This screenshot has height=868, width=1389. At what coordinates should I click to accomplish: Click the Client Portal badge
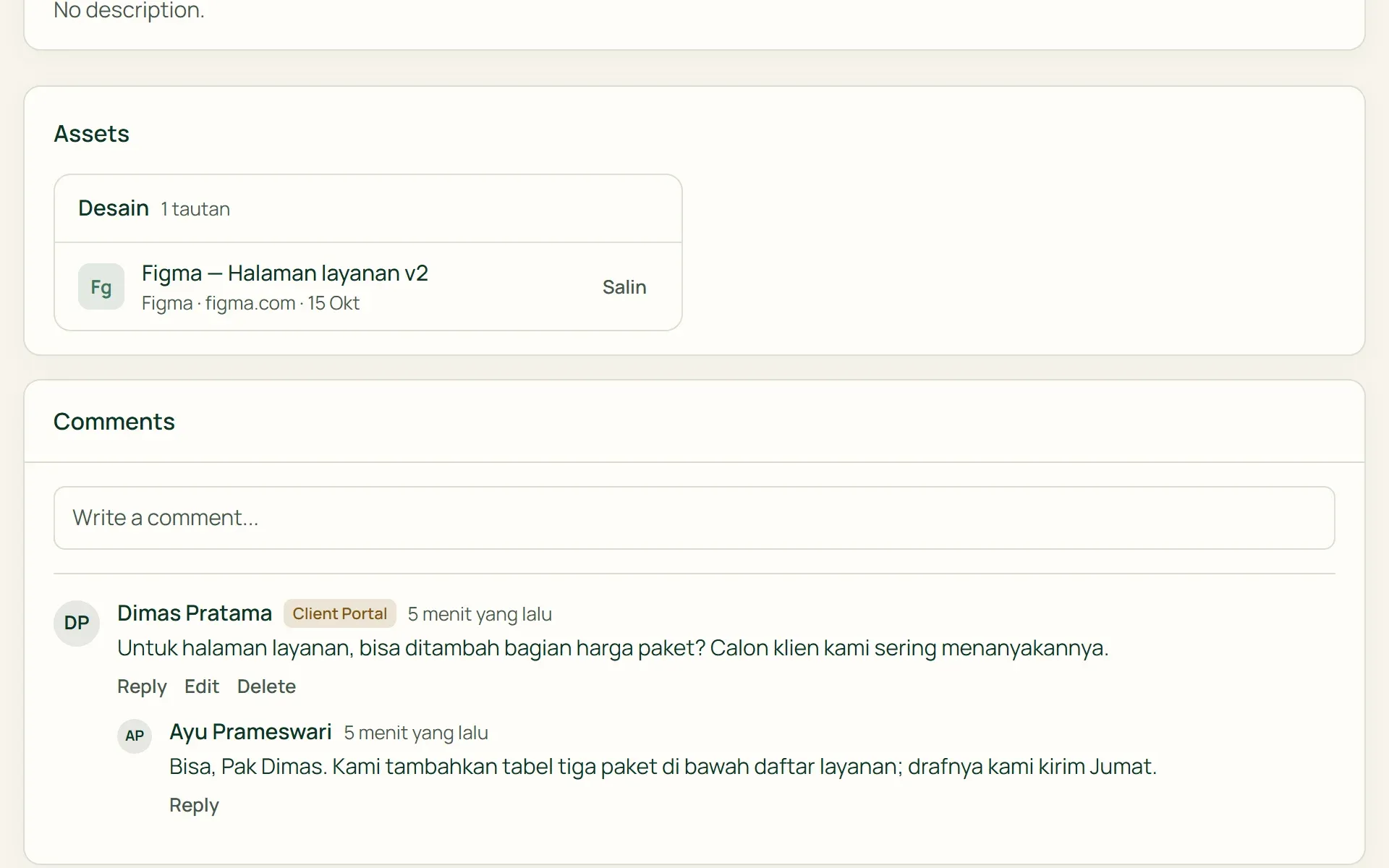pos(340,613)
